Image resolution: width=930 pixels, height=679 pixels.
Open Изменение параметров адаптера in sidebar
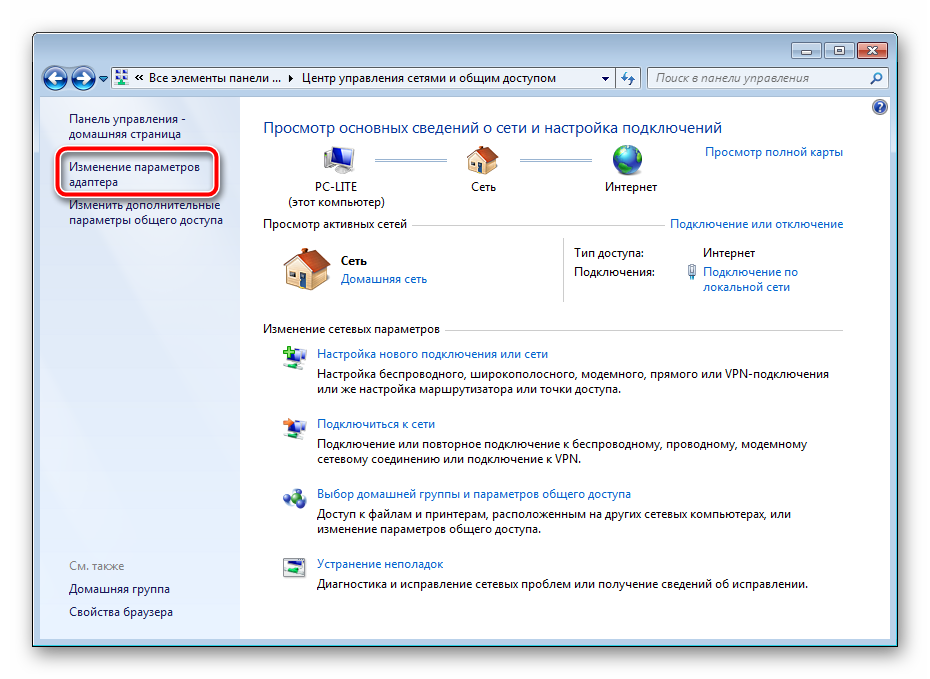tap(134, 175)
